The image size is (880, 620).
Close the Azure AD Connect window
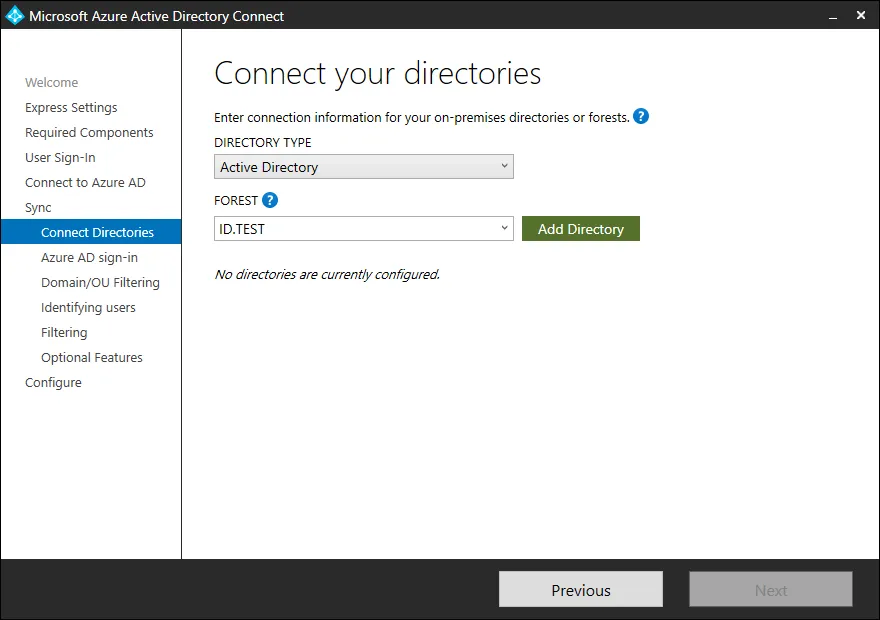click(861, 16)
